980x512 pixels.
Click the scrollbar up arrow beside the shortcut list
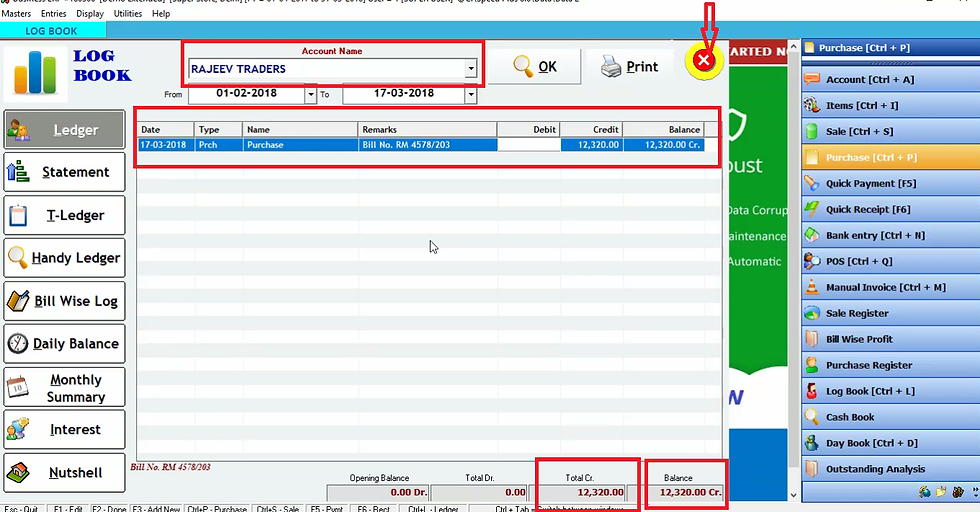pos(793,48)
